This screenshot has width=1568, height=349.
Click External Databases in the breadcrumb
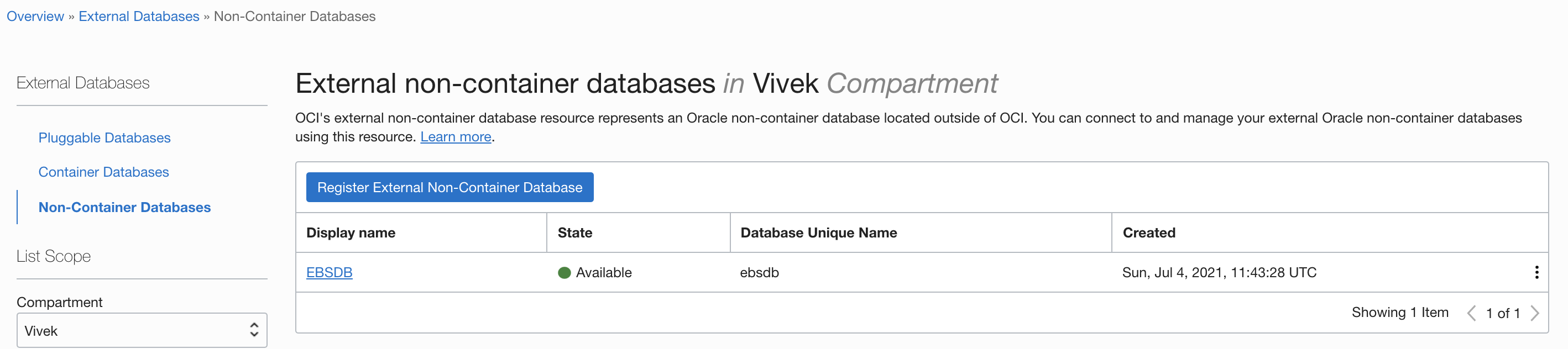[138, 16]
